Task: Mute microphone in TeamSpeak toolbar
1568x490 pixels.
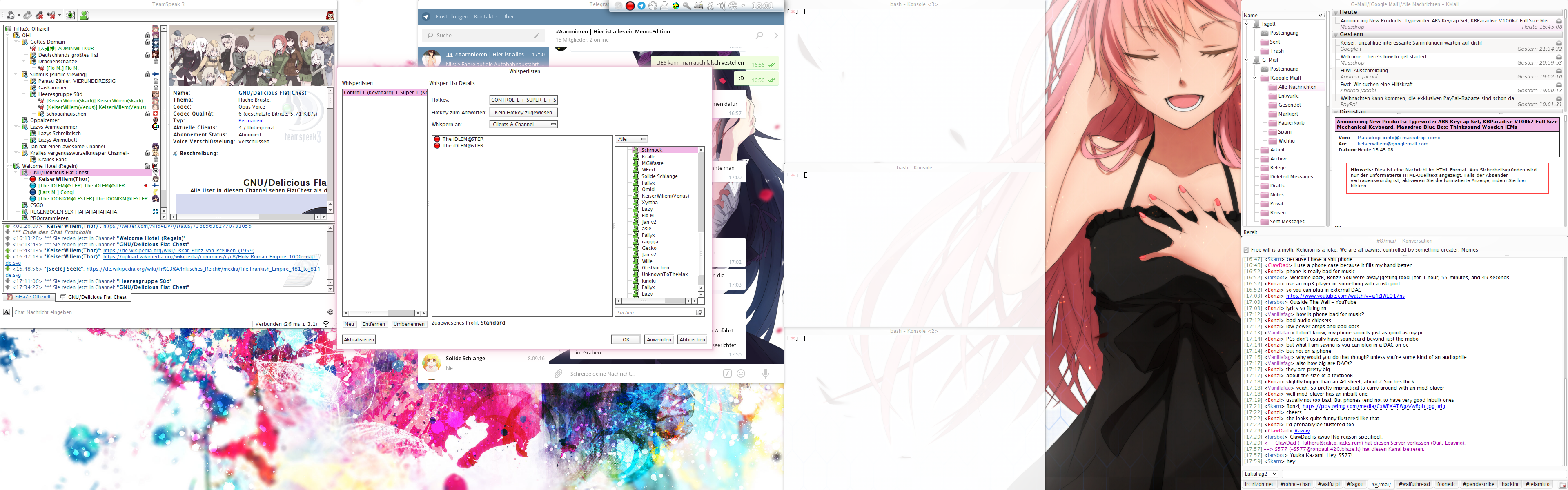Action: coord(40,15)
